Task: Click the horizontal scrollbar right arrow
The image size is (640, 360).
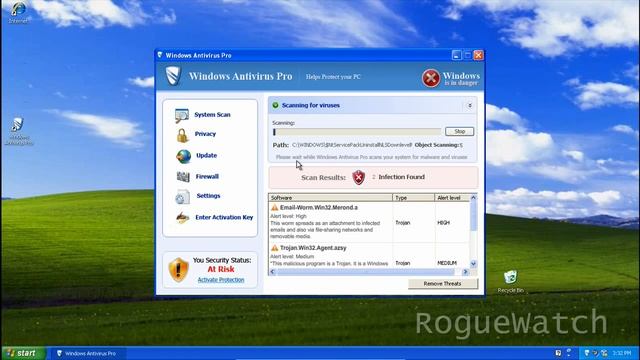Action: pos(465,272)
